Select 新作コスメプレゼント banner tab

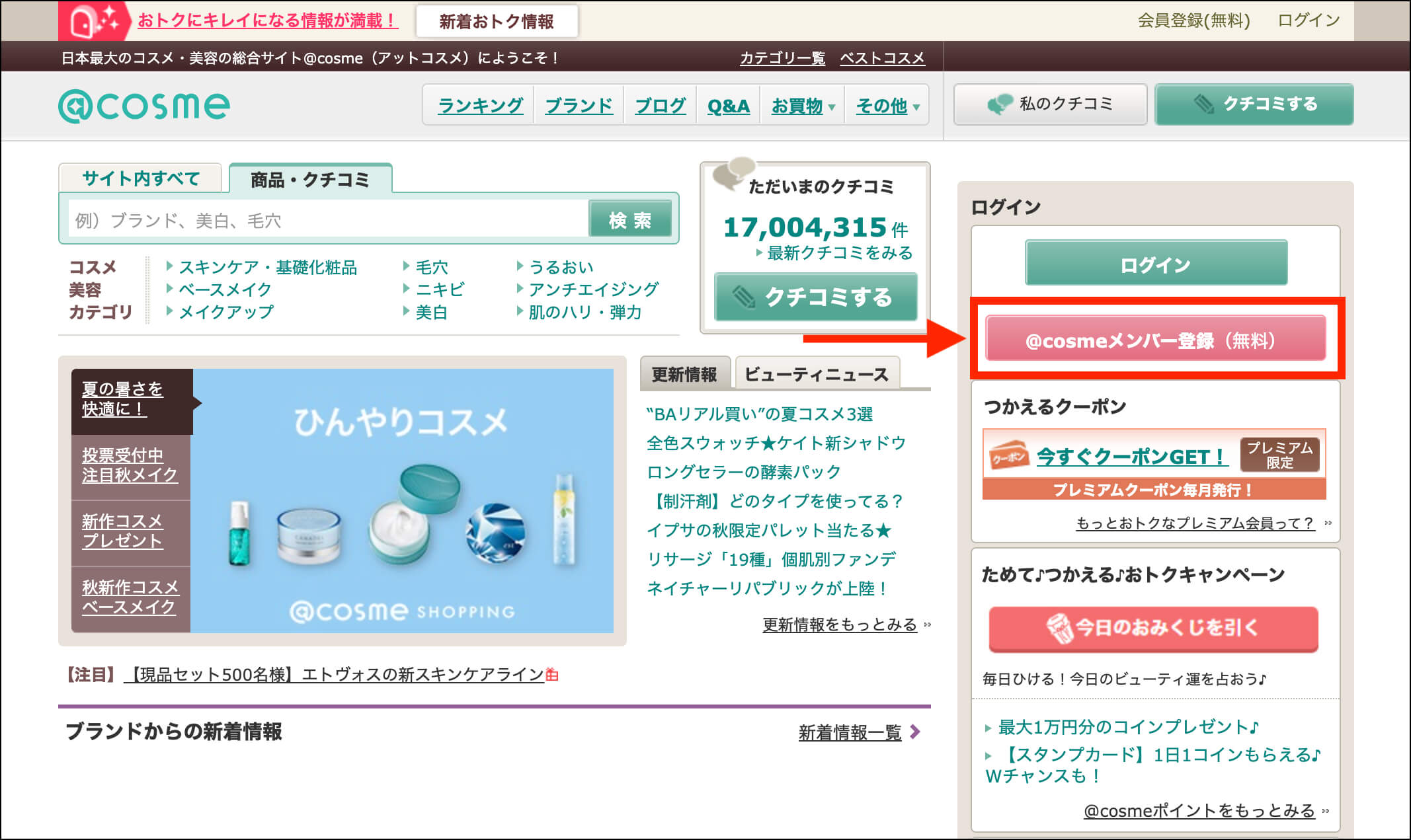pyautogui.click(x=131, y=533)
